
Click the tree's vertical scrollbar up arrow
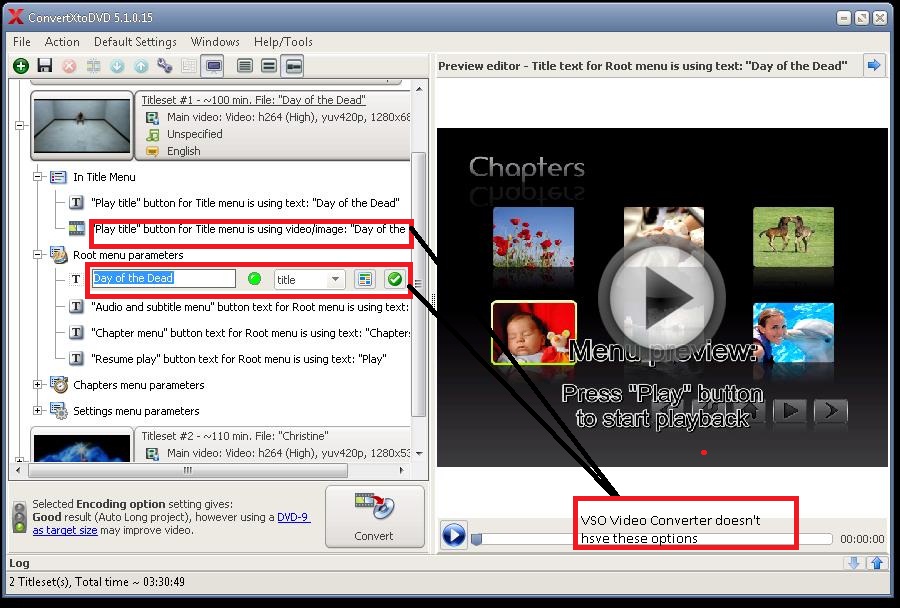(x=420, y=89)
